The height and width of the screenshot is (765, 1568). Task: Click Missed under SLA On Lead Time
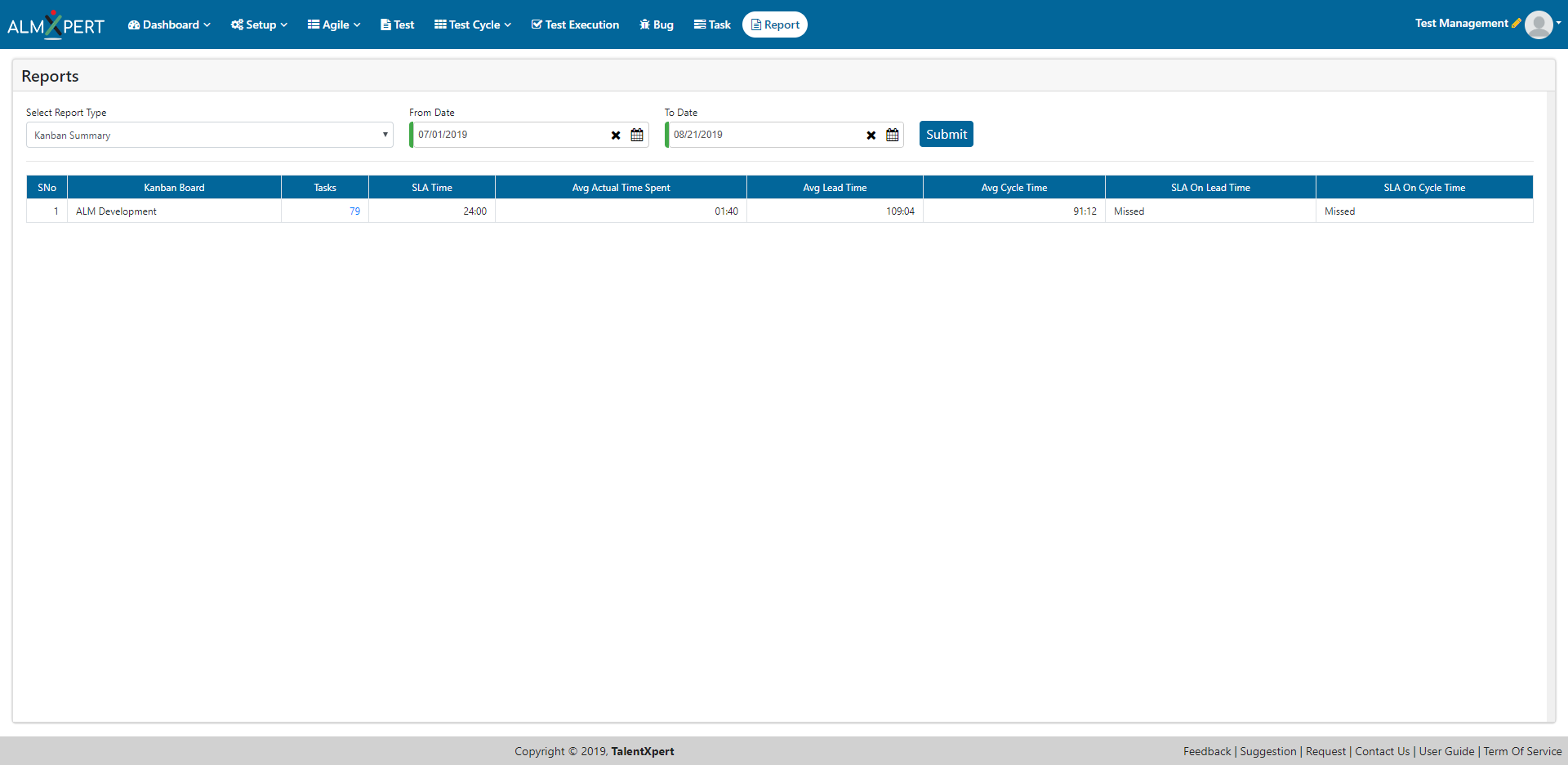pos(1129,211)
